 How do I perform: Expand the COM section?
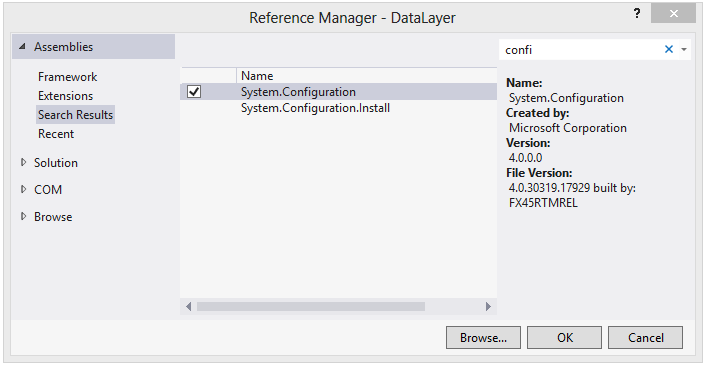point(23,190)
